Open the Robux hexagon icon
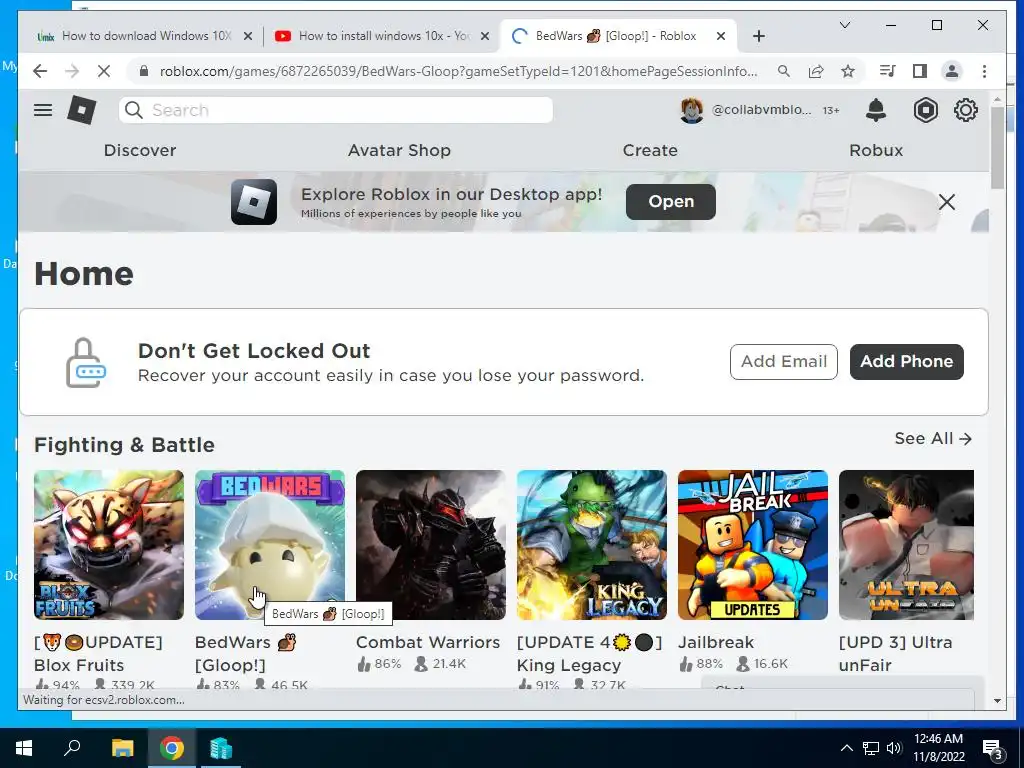Screen dimensions: 1024x768 [x=925, y=110]
